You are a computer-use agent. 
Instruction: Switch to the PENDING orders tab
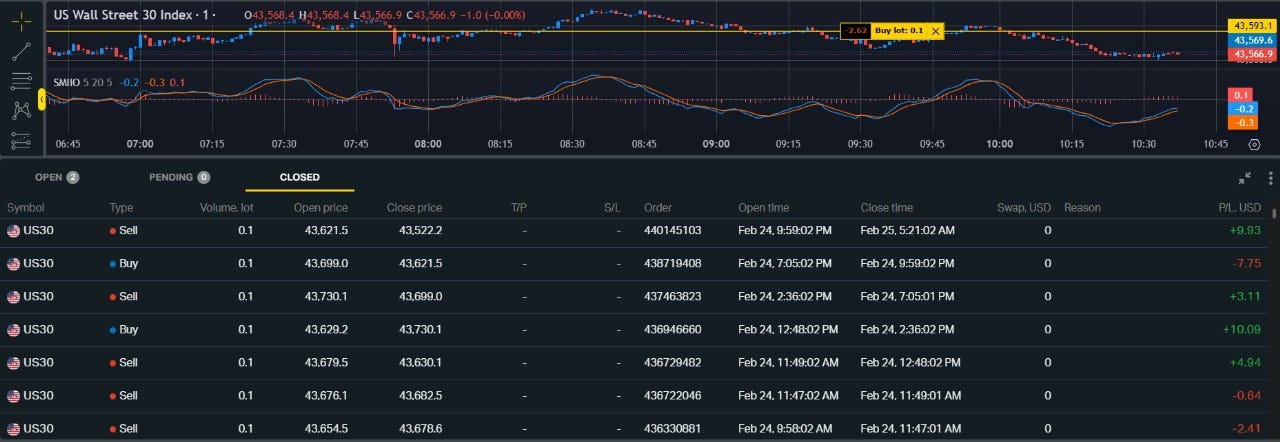coord(179,177)
